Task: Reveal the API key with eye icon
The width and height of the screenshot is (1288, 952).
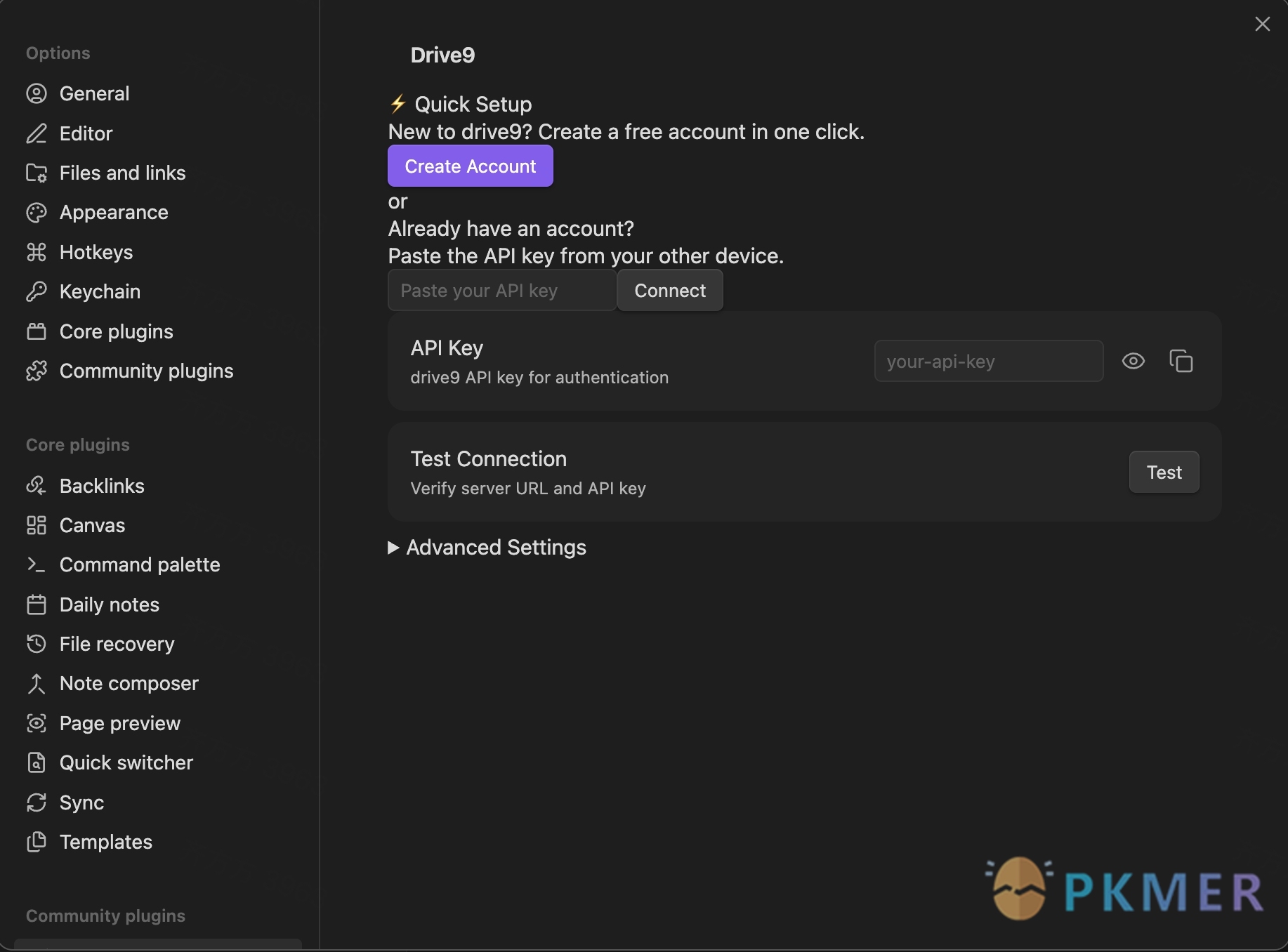Action: [1133, 361]
